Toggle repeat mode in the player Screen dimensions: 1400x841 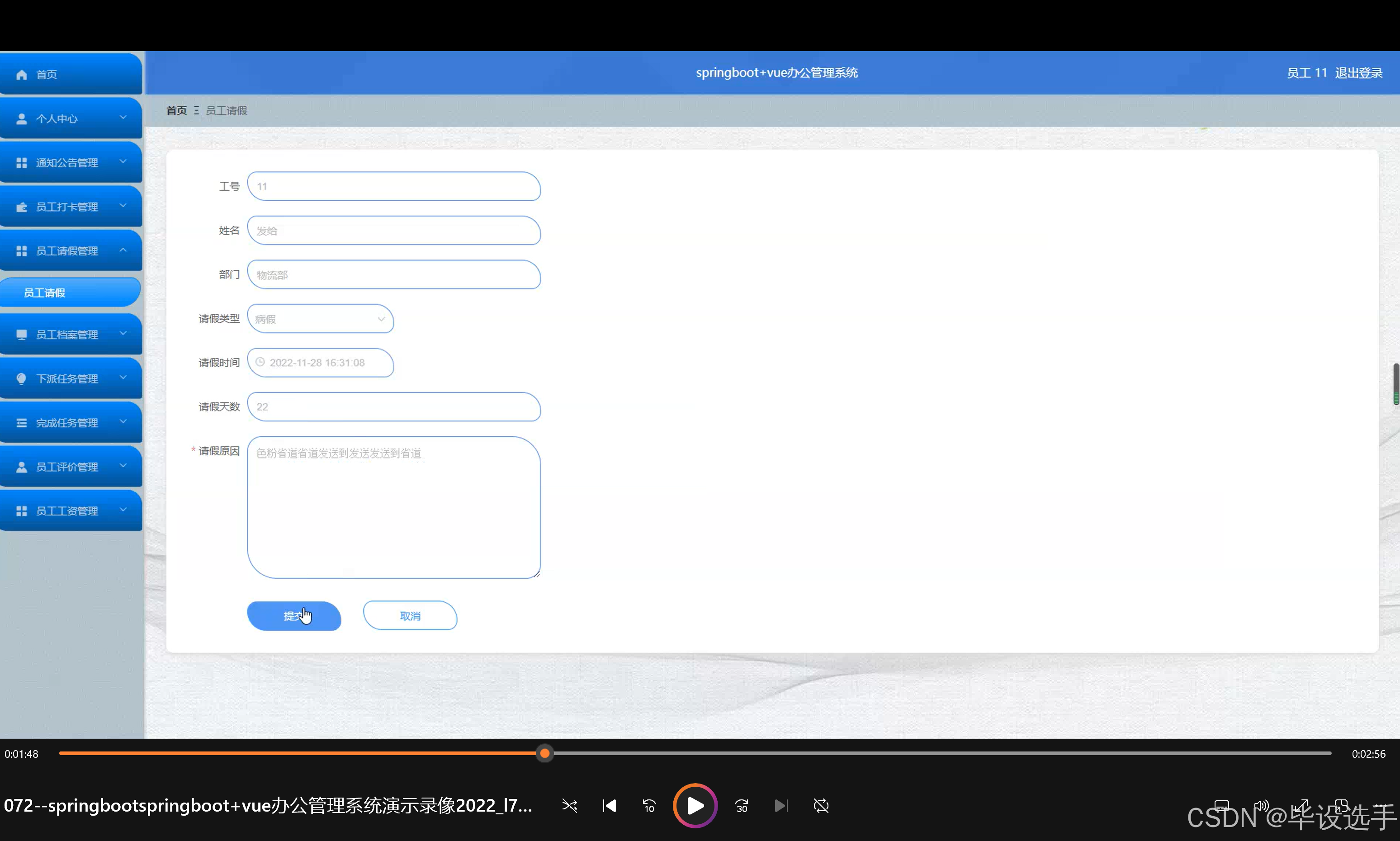tap(821, 805)
